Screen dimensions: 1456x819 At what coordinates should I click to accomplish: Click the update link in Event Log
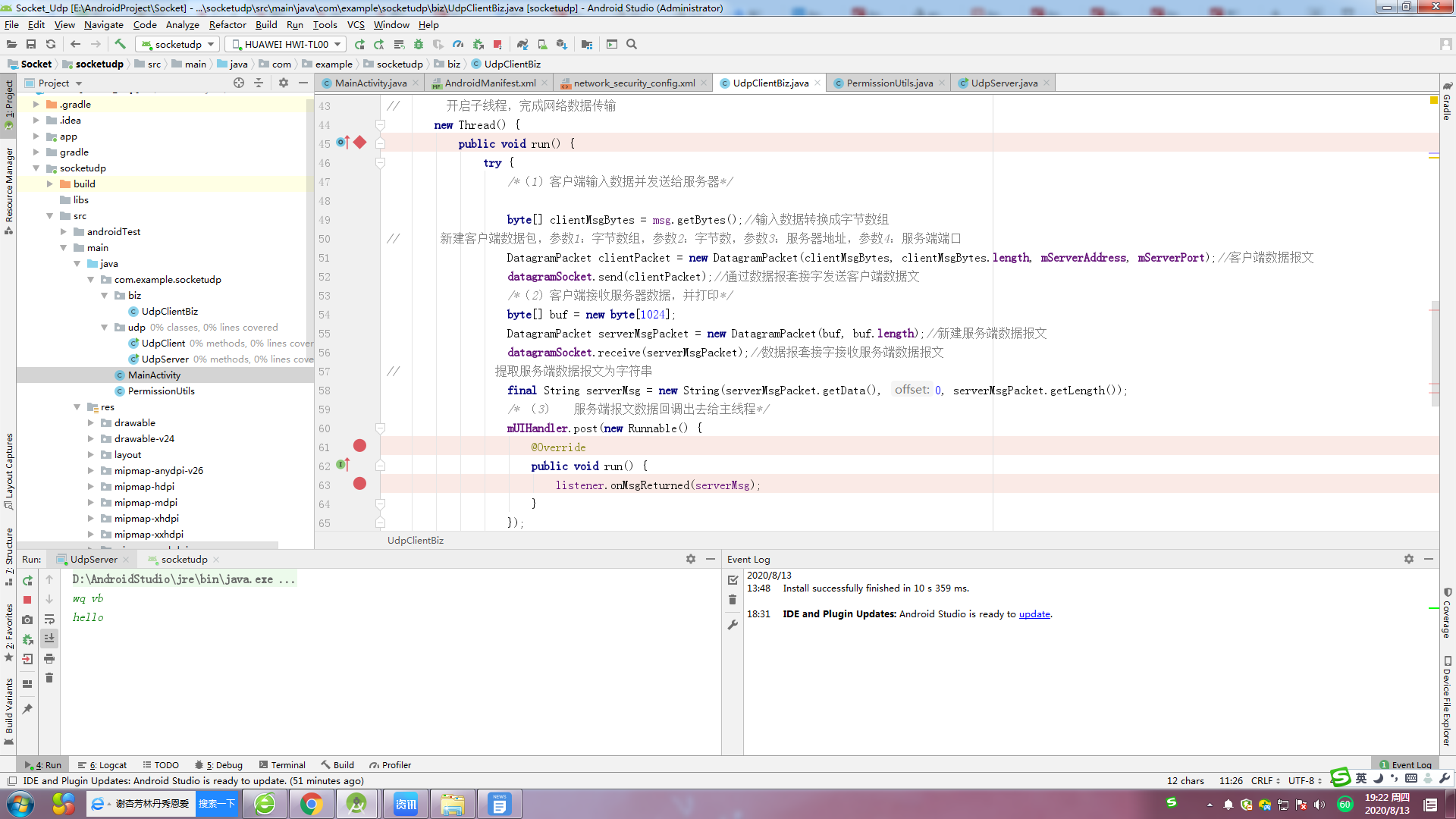click(1034, 614)
